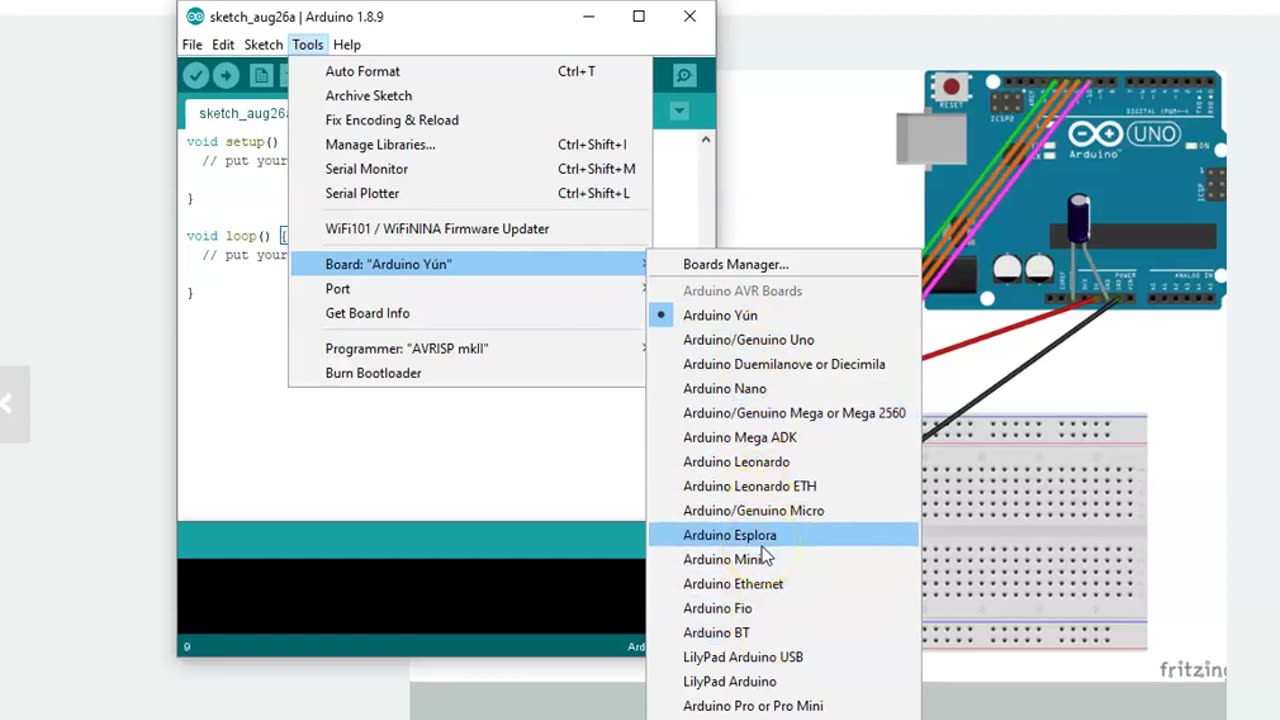Select Arduino Leonardo ETH board
The height and width of the screenshot is (720, 1280).
tap(783, 486)
